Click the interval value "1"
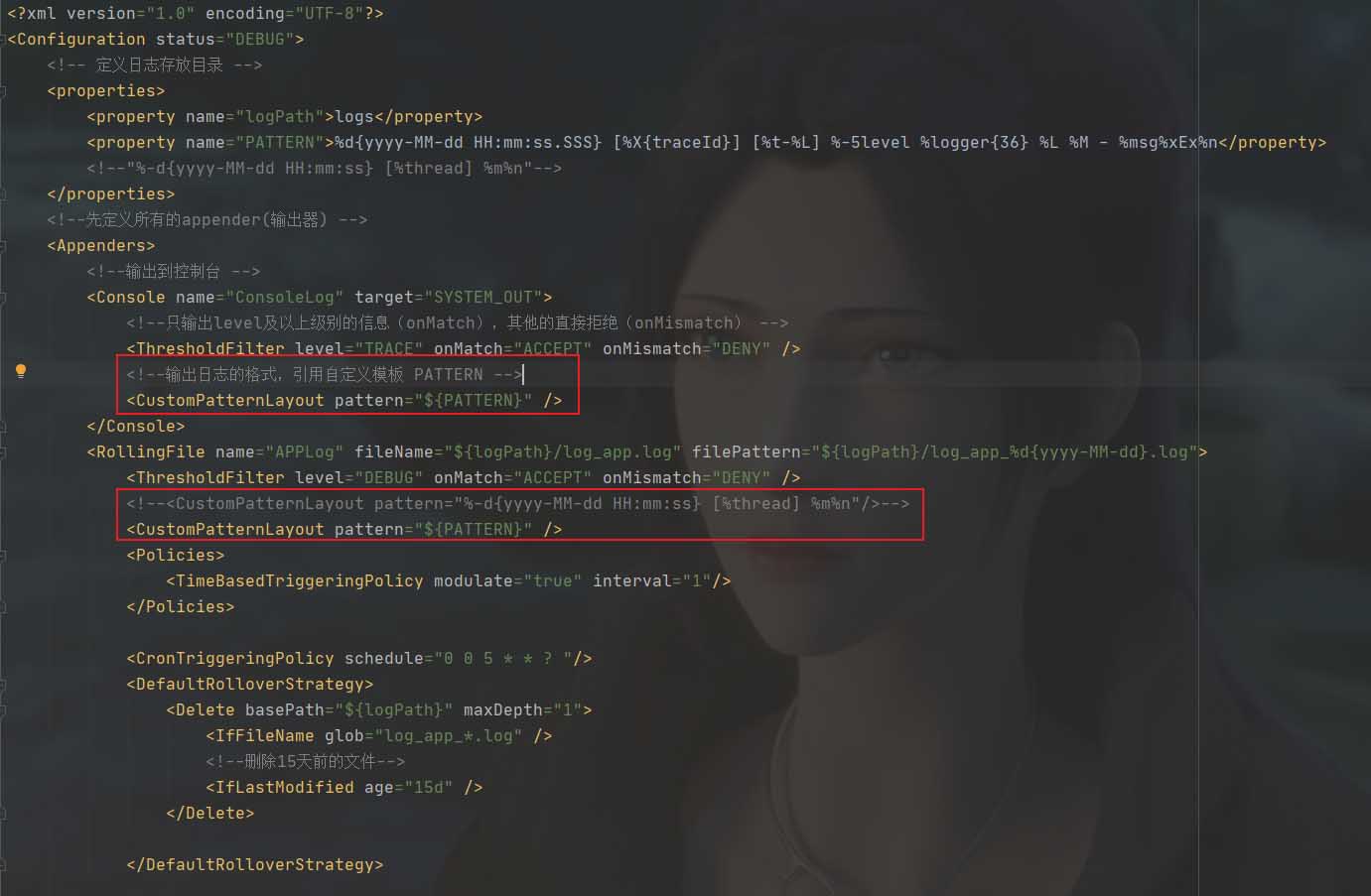This screenshot has height=896, width=1371. click(x=697, y=580)
